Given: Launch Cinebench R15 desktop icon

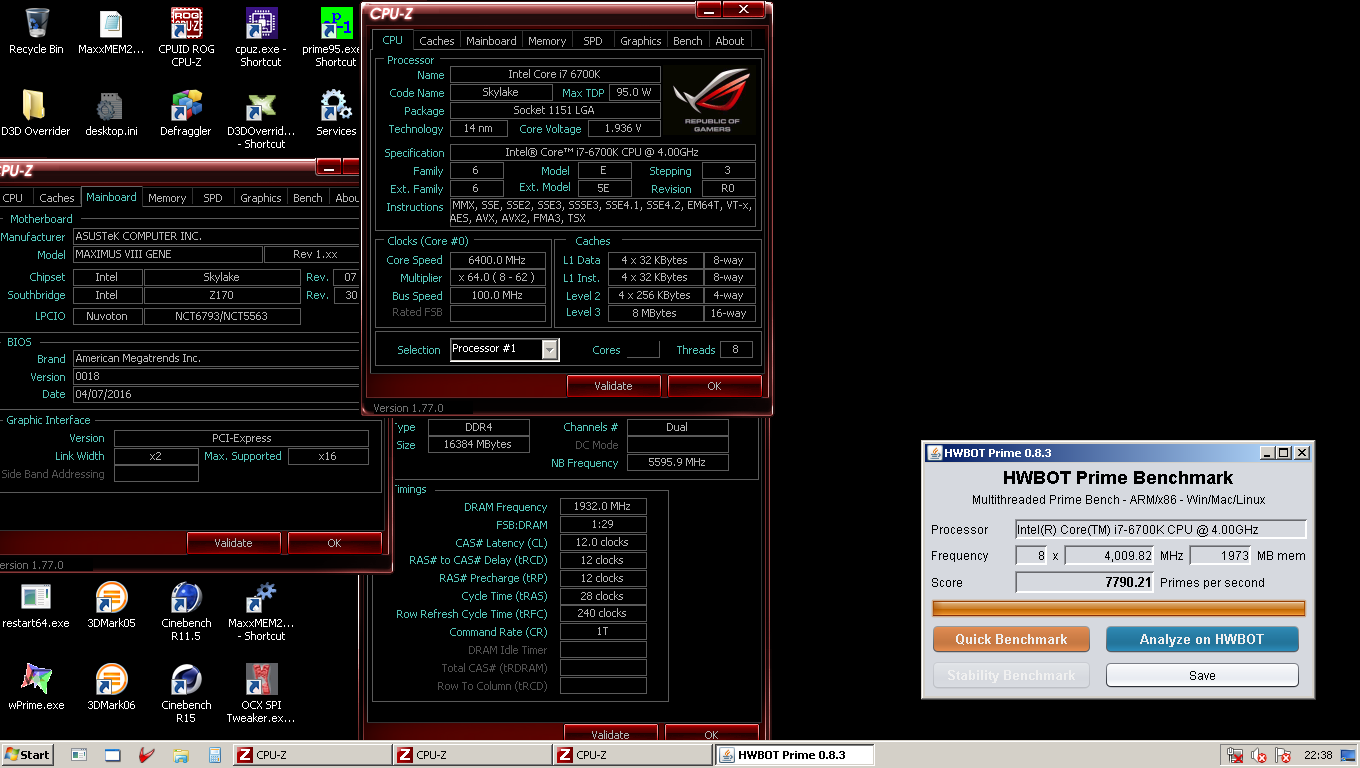Looking at the screenshot, I should 186,693.
